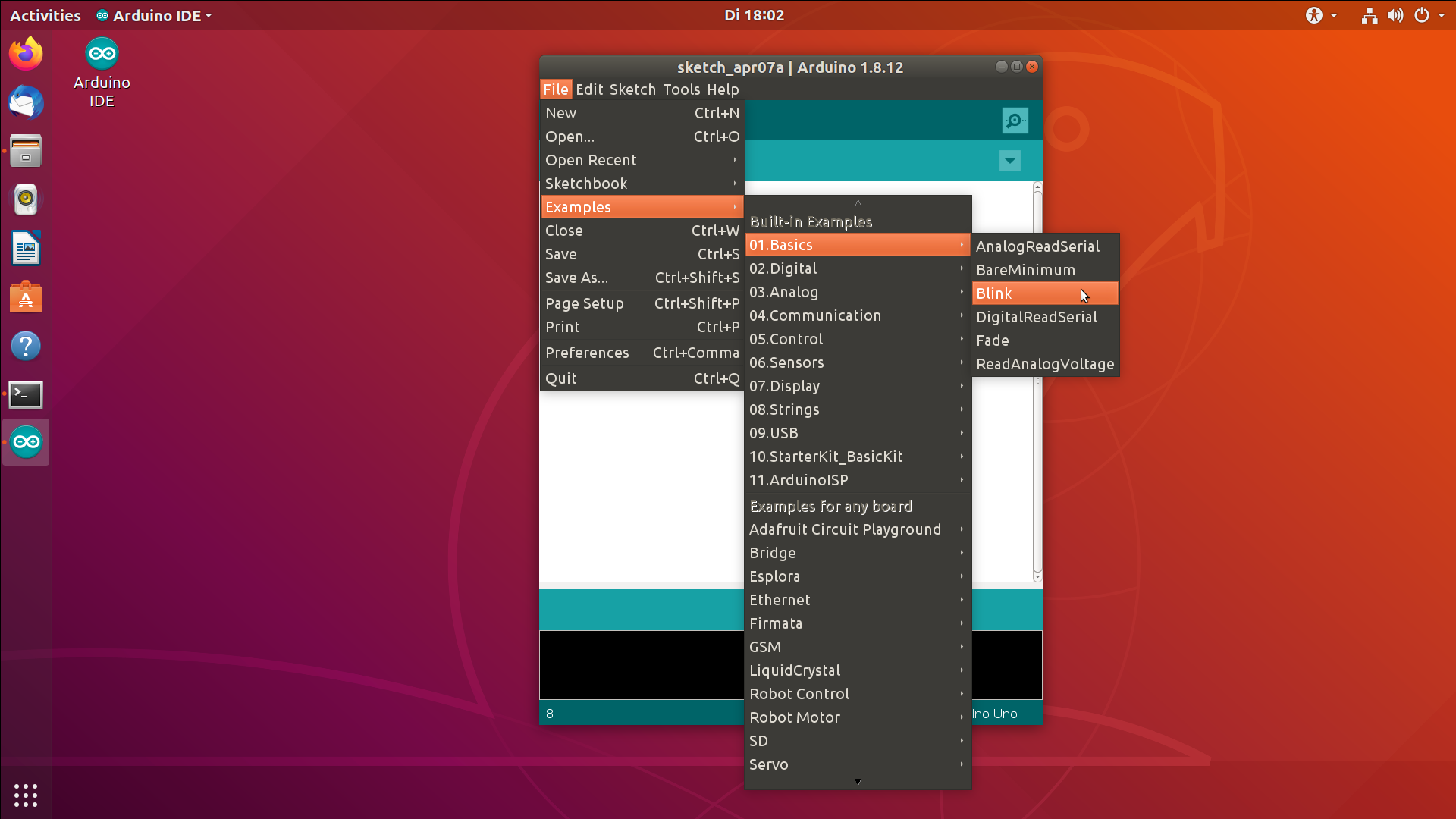The image size is (1456, 819).
Task: Open the ReadAnalogVoltage example
Action: (x=1045, y=364)
